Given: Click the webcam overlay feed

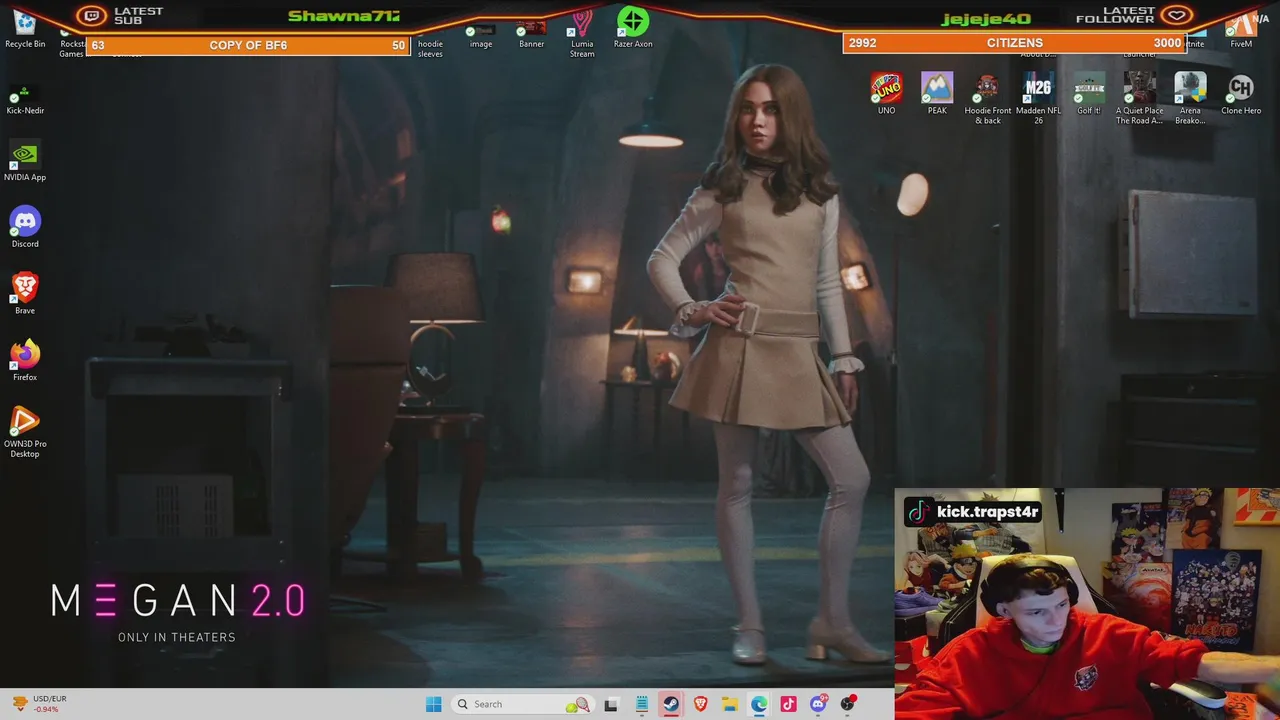Looking at the screenshot, I should (1087, 604).
